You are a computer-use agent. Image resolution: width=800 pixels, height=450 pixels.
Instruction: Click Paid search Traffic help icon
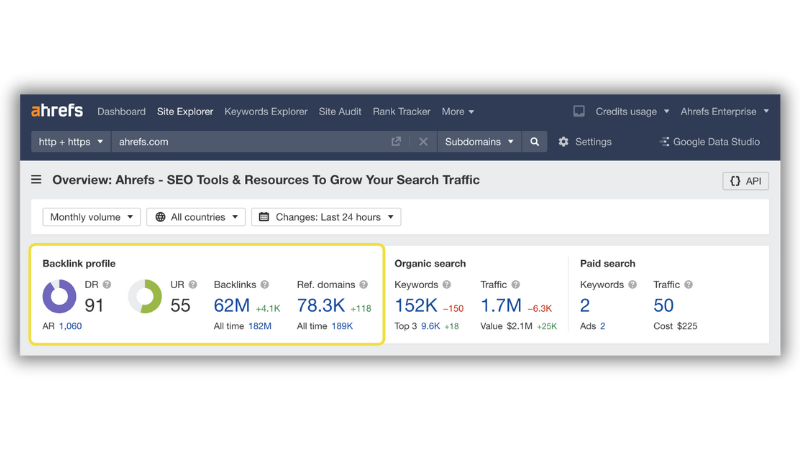(688, 285)
